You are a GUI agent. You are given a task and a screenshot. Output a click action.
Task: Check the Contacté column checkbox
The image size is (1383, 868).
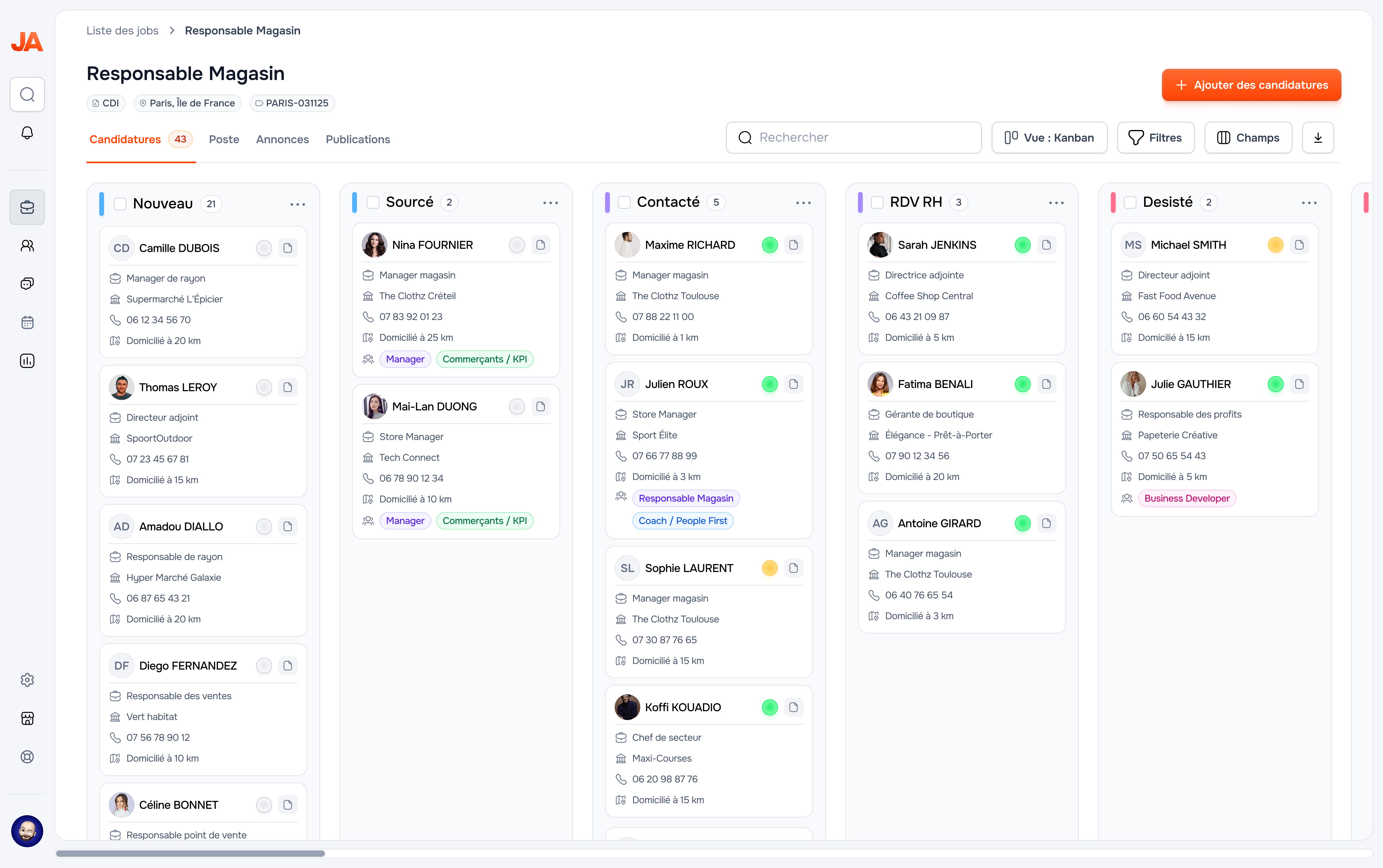pos(624,202)
